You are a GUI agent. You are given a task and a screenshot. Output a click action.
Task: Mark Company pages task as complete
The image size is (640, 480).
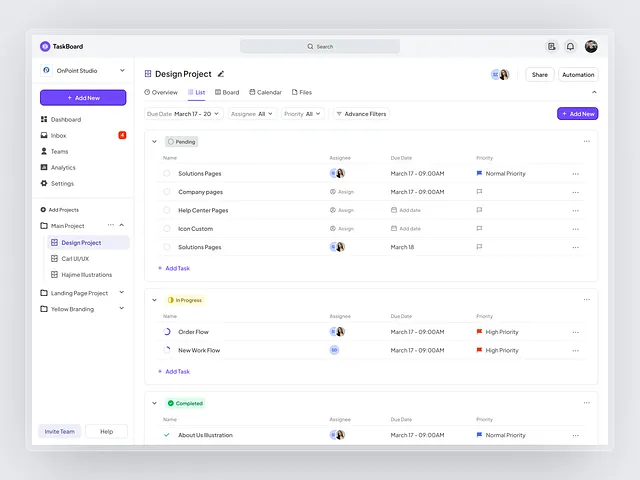pos(167,192)
